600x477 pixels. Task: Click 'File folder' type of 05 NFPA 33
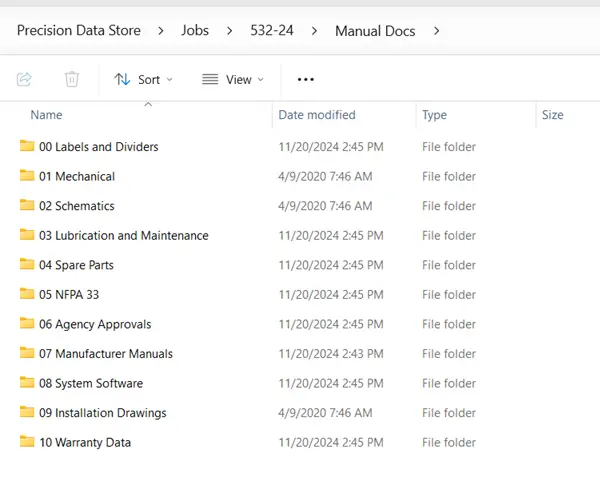click(x=449, y=295)
